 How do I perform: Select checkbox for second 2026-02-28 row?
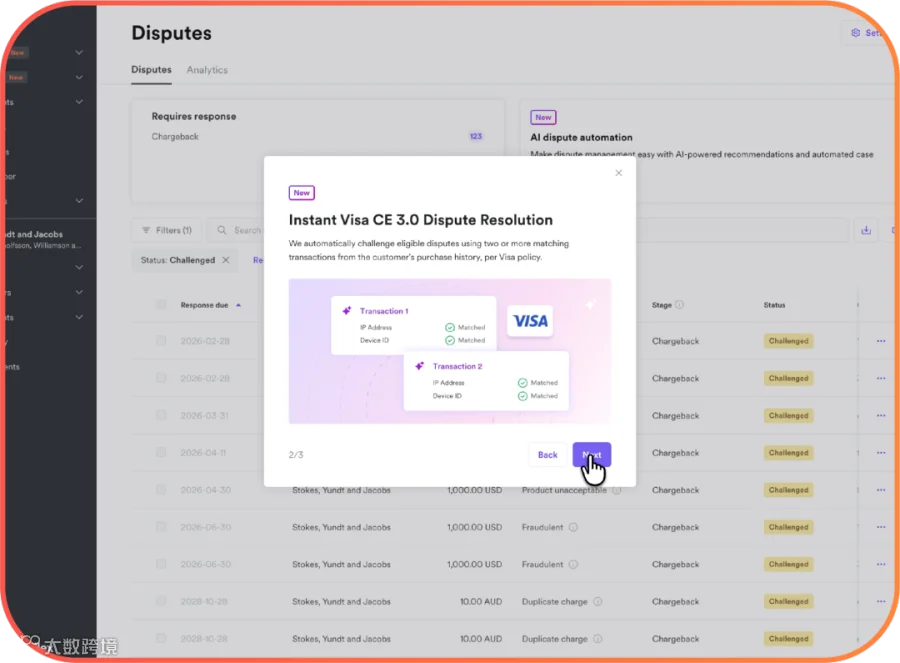pyautogui.click(x=161, y=378)
